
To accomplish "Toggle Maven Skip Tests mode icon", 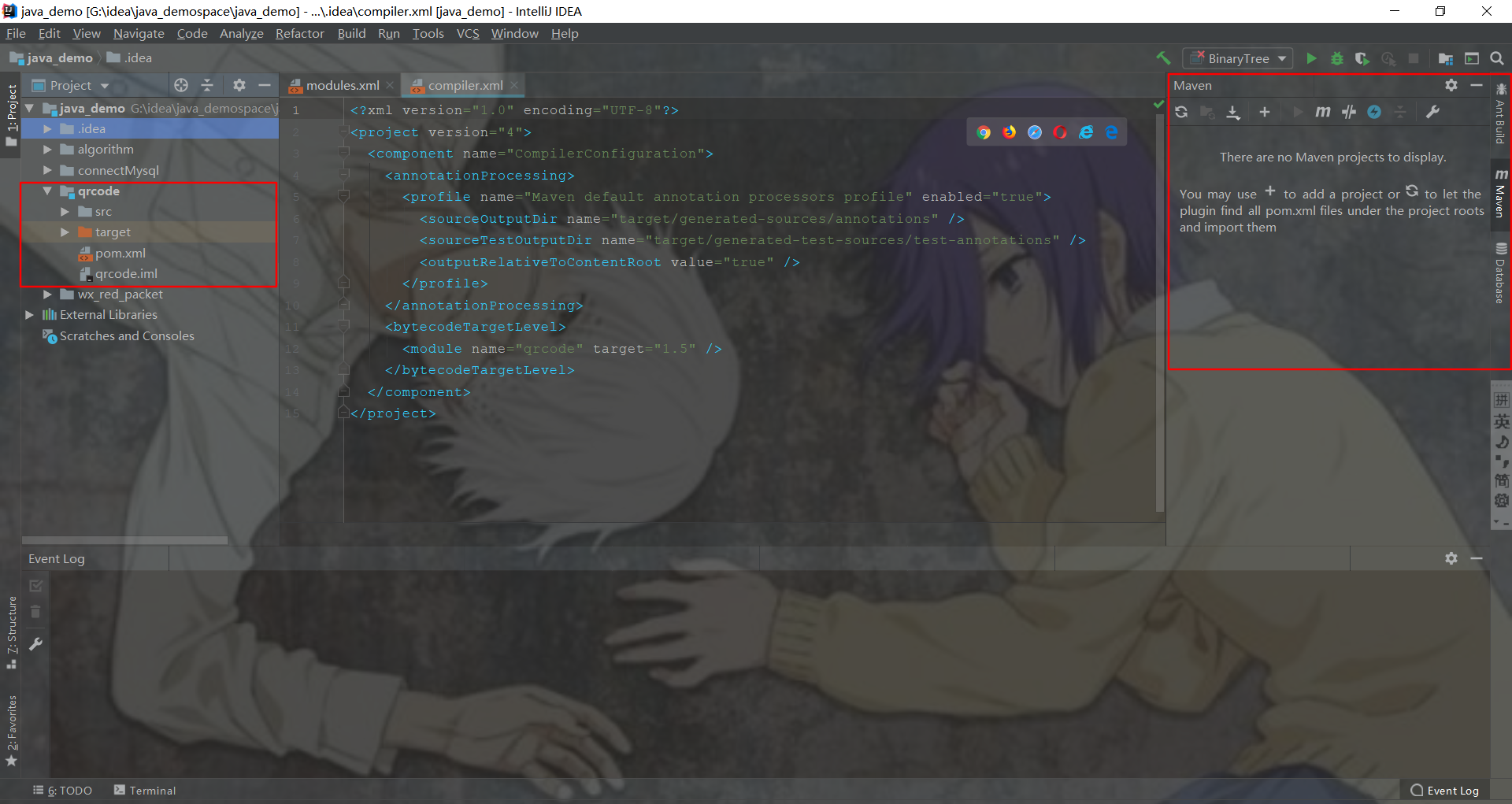I will coord(1349,112).
